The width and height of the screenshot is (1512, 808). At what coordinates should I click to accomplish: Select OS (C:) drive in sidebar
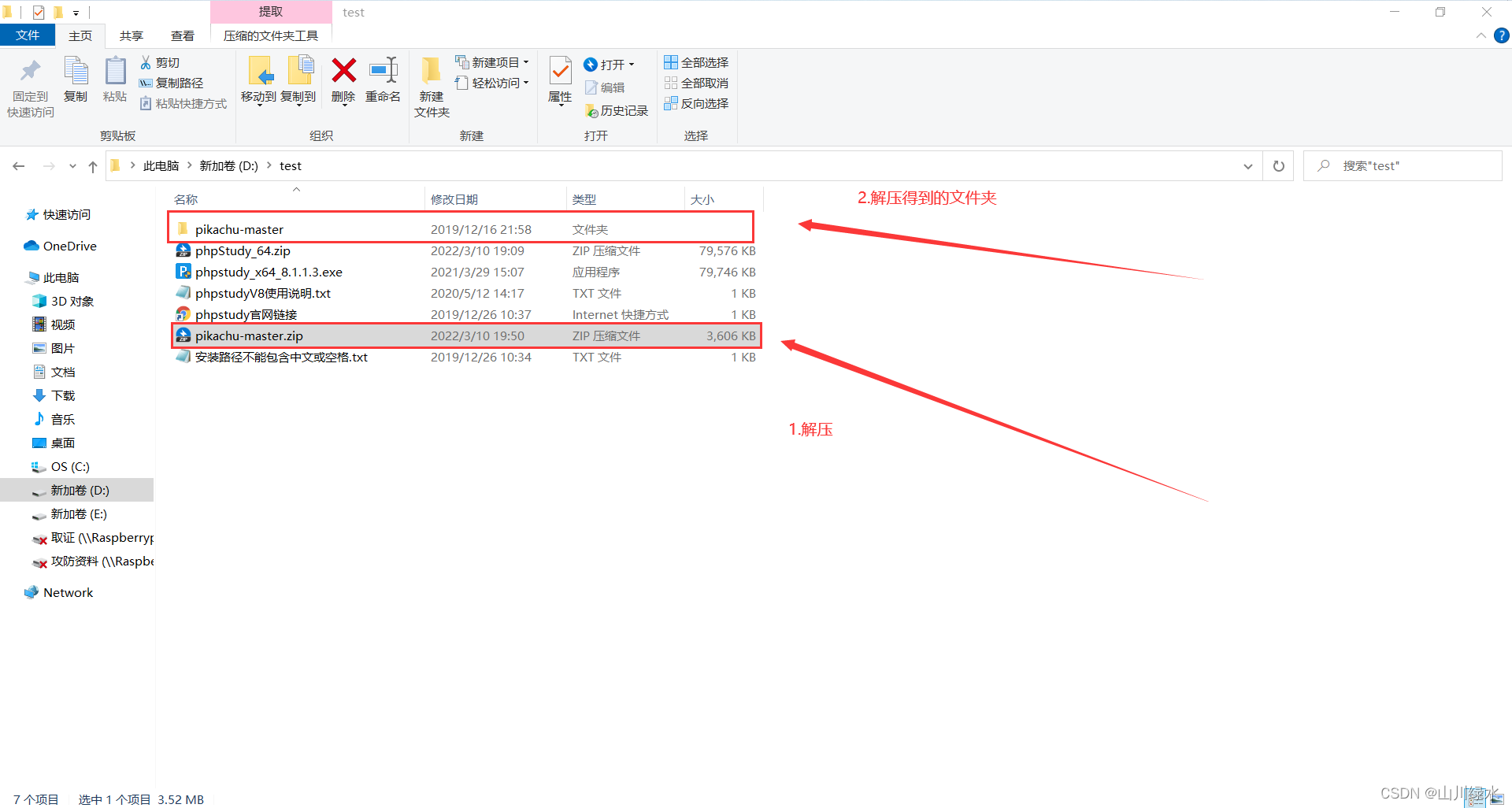(61, 466)
